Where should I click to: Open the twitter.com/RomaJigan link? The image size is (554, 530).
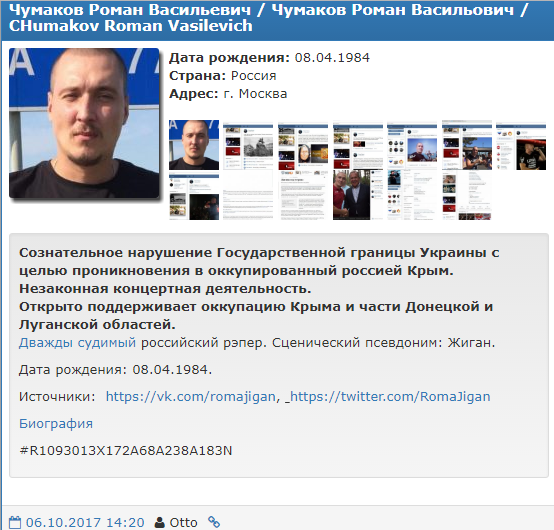coord(390,396)
